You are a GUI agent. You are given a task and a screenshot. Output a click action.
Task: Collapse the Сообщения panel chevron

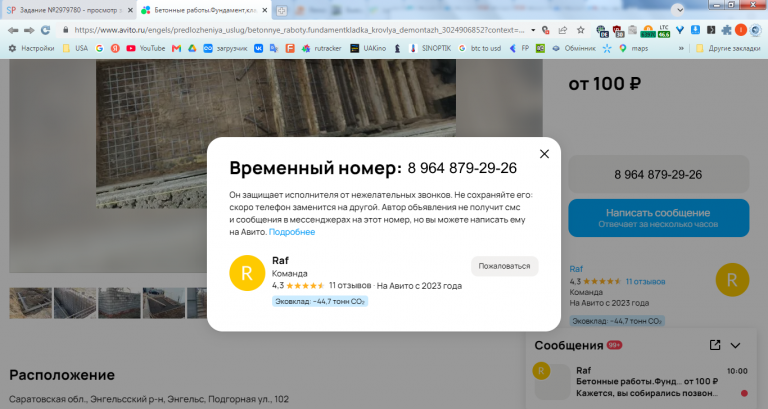pyautogui.click(x=736, y=345)
